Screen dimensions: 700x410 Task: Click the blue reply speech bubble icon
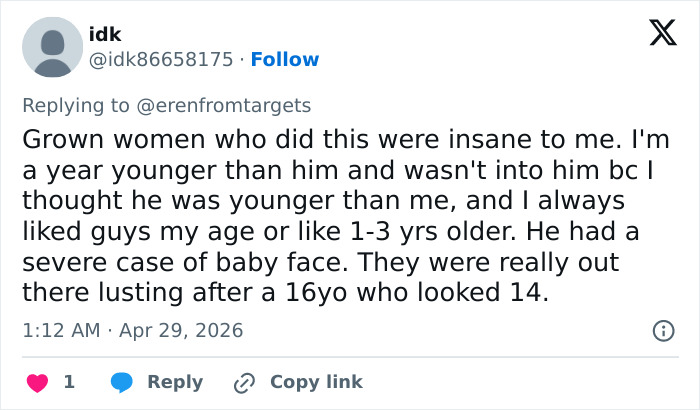[123, 382]
